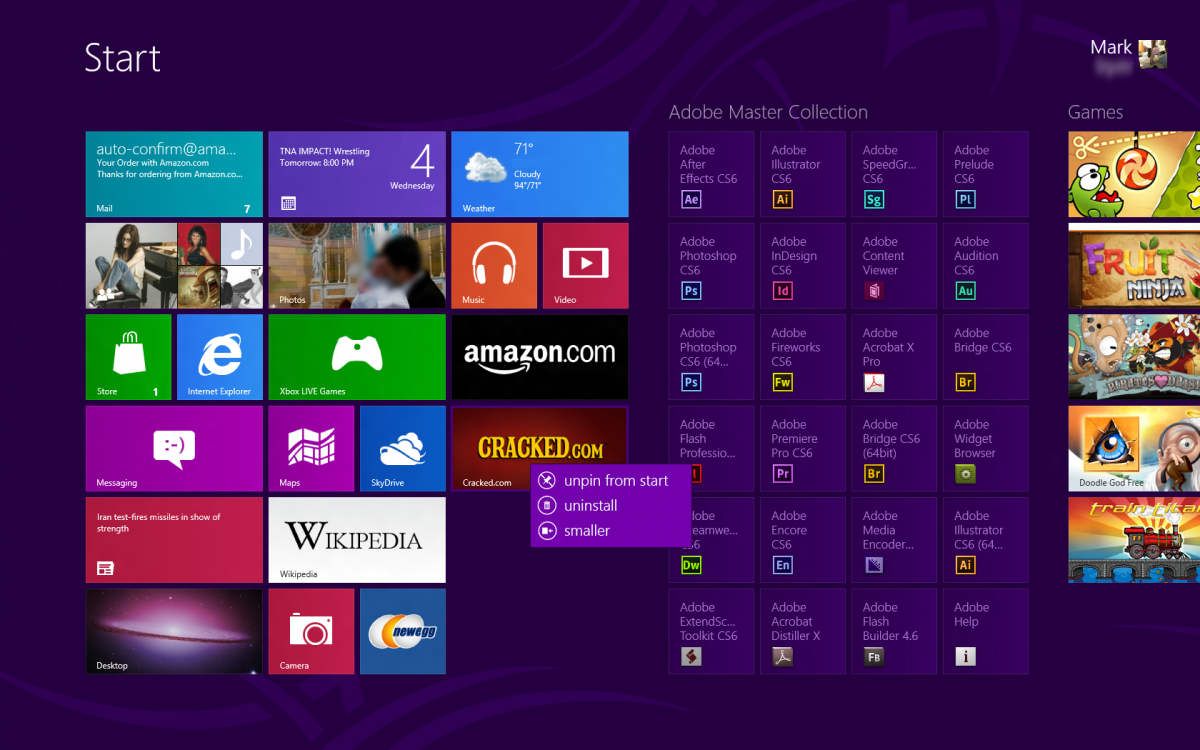The image size is (1200, 750).
Task: Open the Photos tile
Action: coord(357,266)
